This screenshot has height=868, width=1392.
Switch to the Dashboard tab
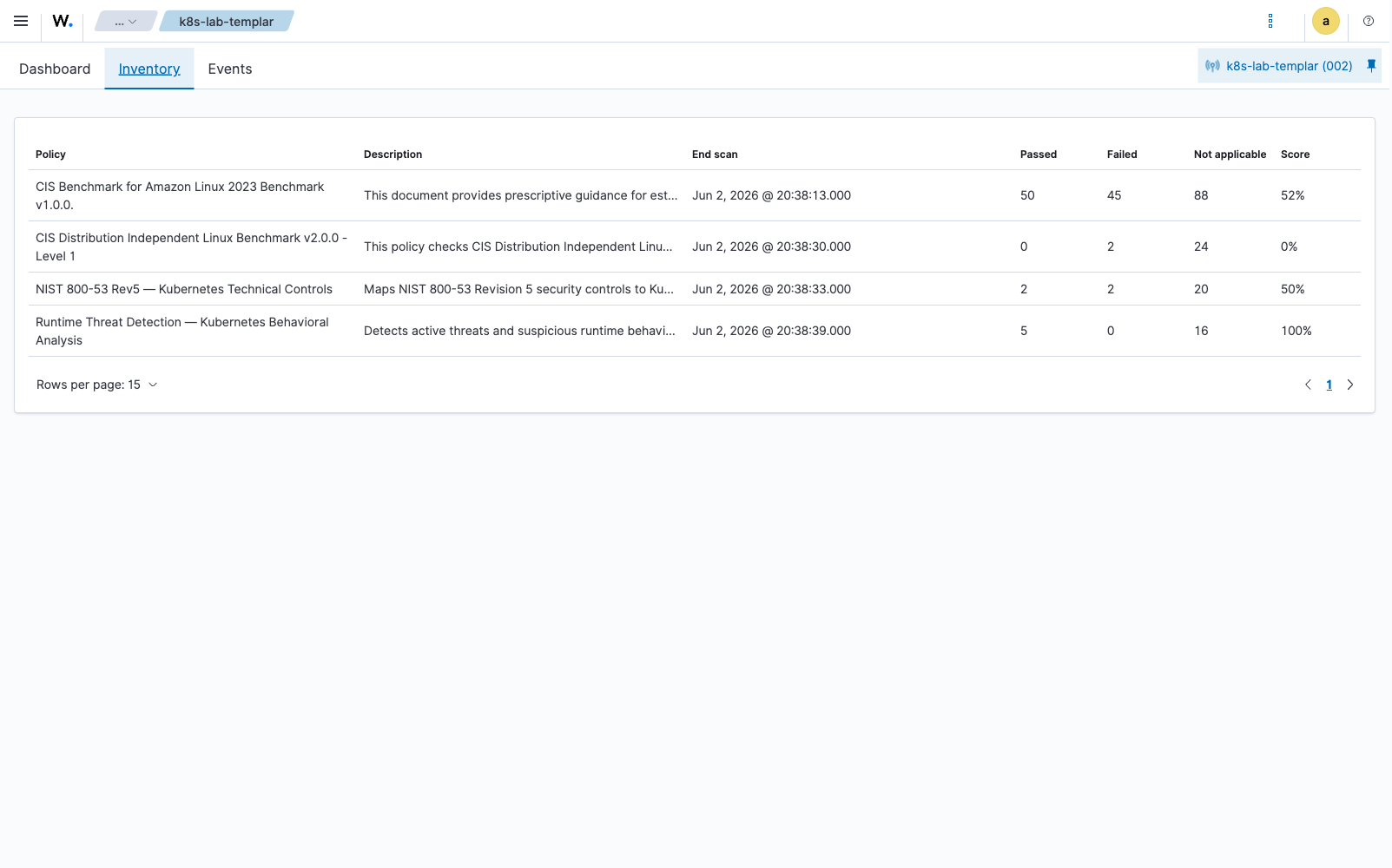(x=55, y=69)
